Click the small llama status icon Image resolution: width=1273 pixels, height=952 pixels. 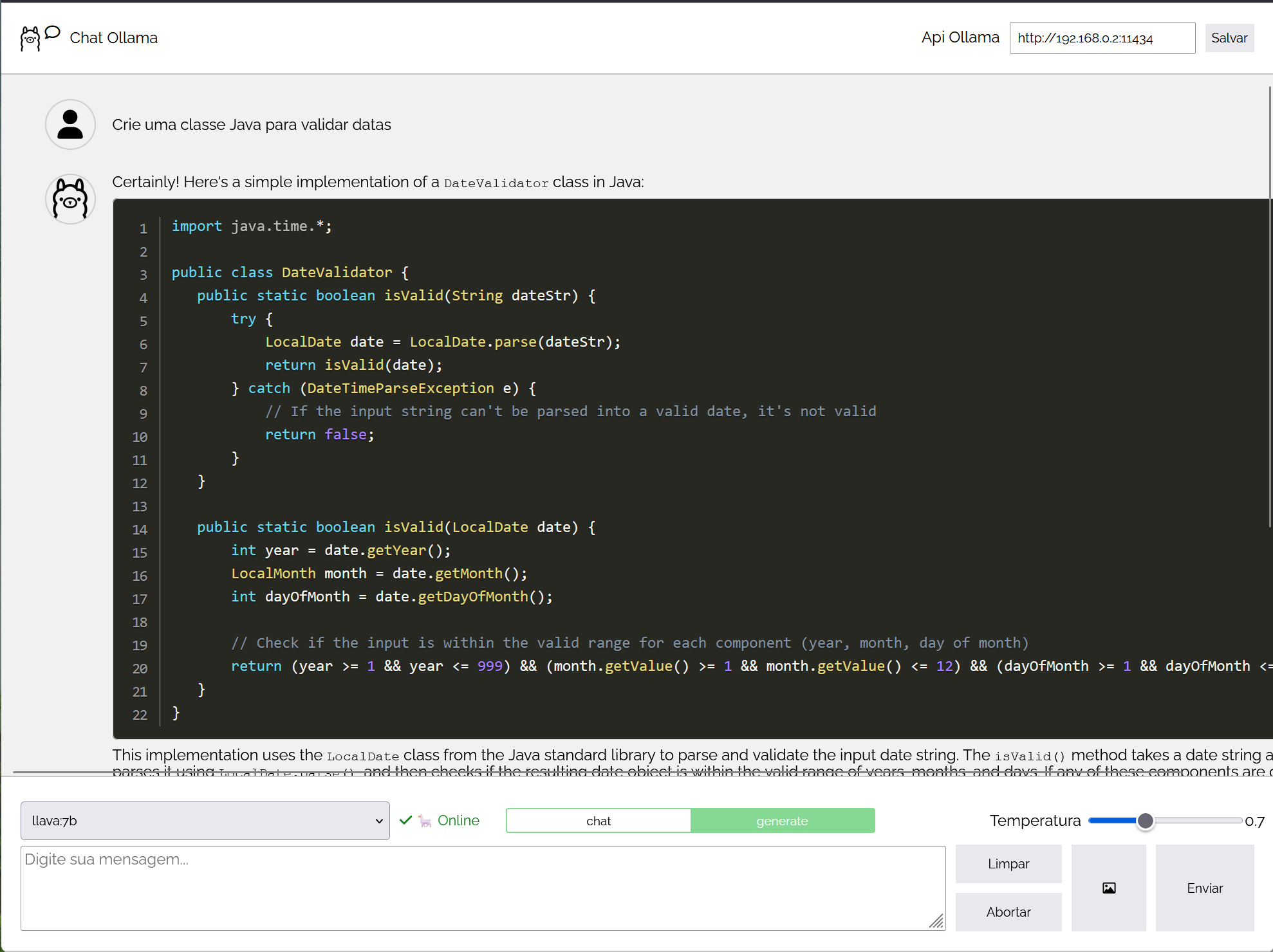tap(425, 821)
